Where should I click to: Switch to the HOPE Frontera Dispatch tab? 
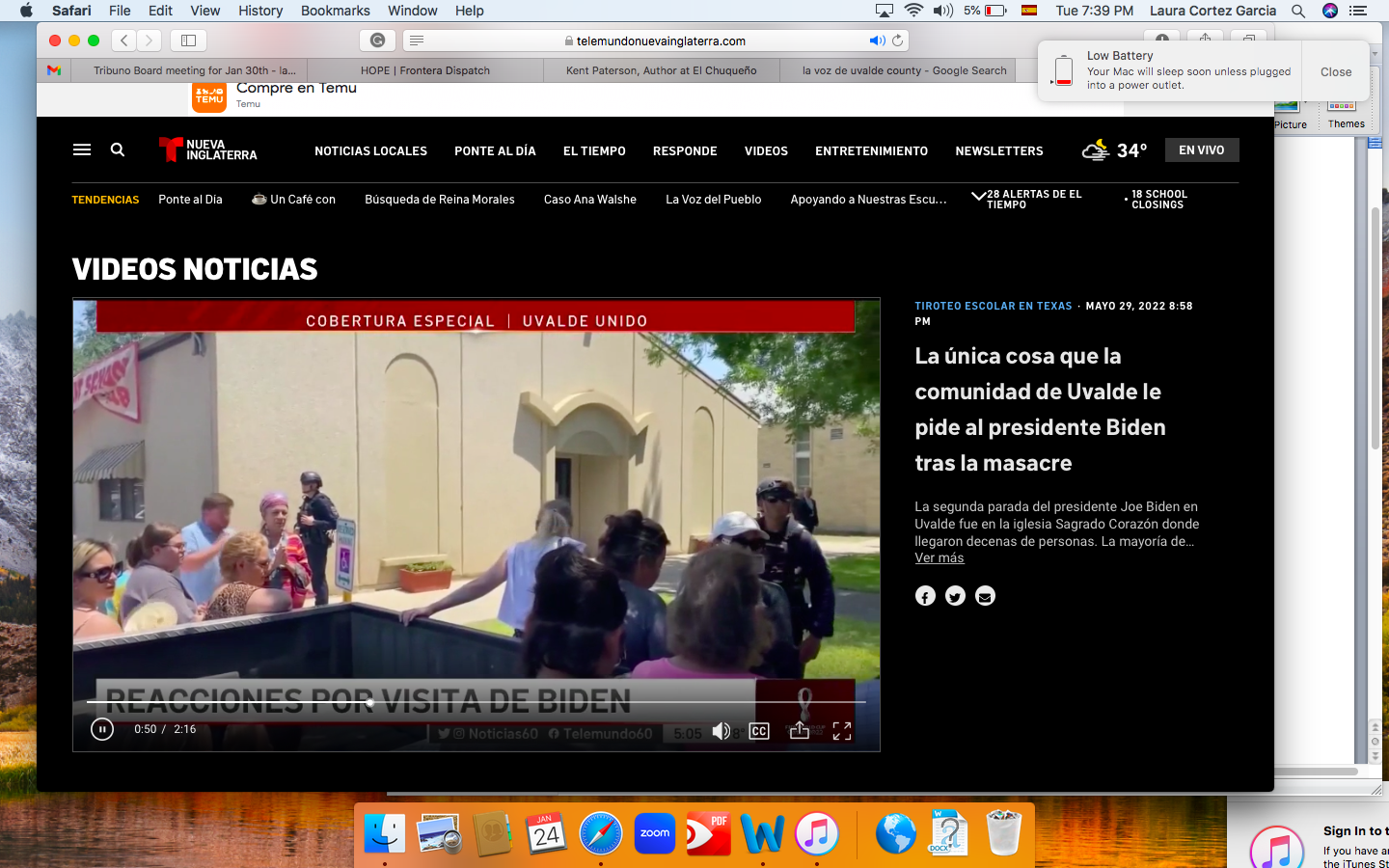tap(425, 70)
